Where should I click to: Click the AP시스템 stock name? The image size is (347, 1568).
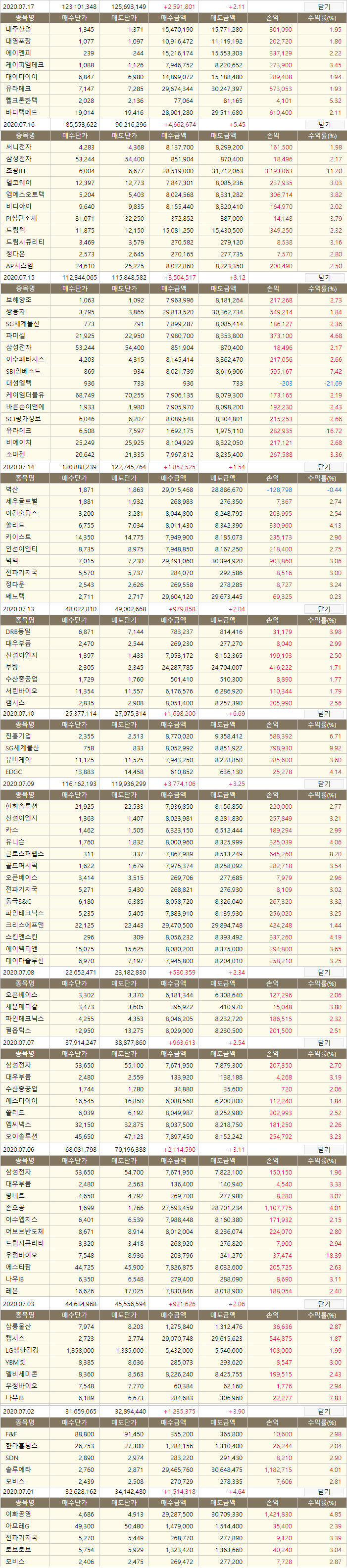(x=19, y=266)
